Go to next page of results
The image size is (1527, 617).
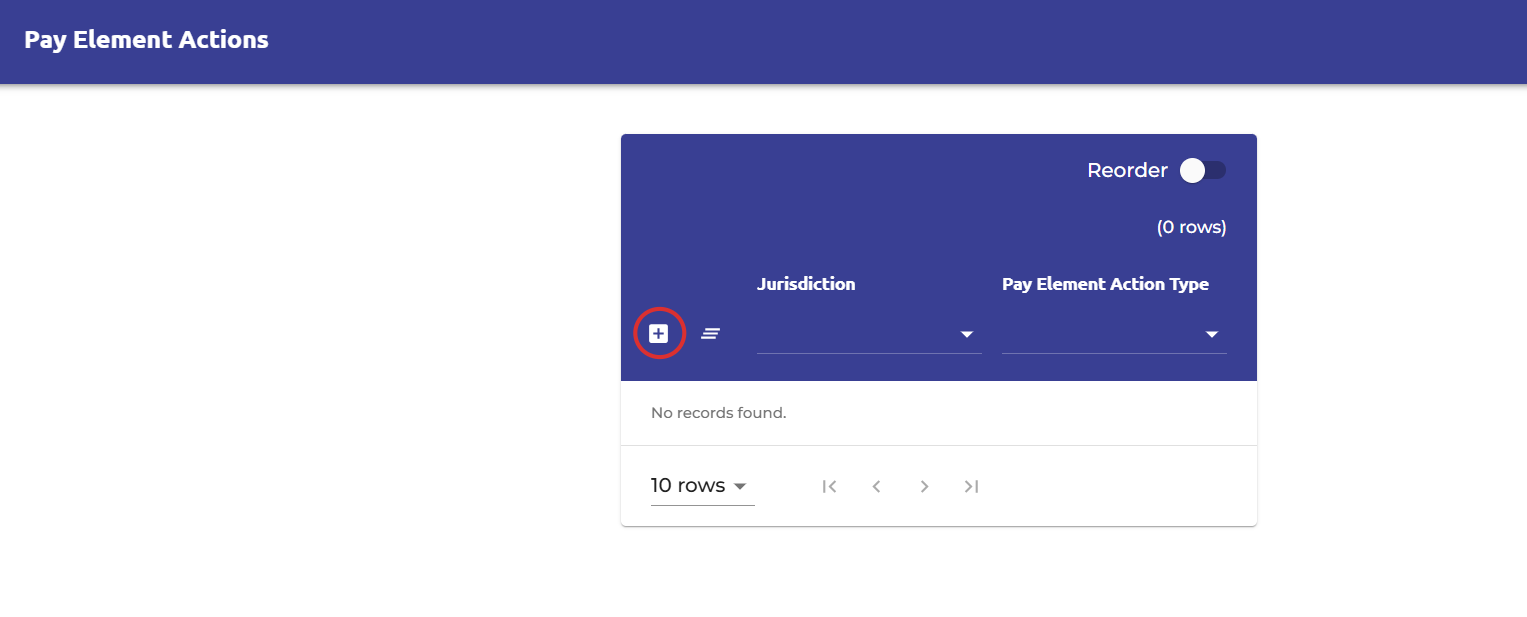[924, 486]
